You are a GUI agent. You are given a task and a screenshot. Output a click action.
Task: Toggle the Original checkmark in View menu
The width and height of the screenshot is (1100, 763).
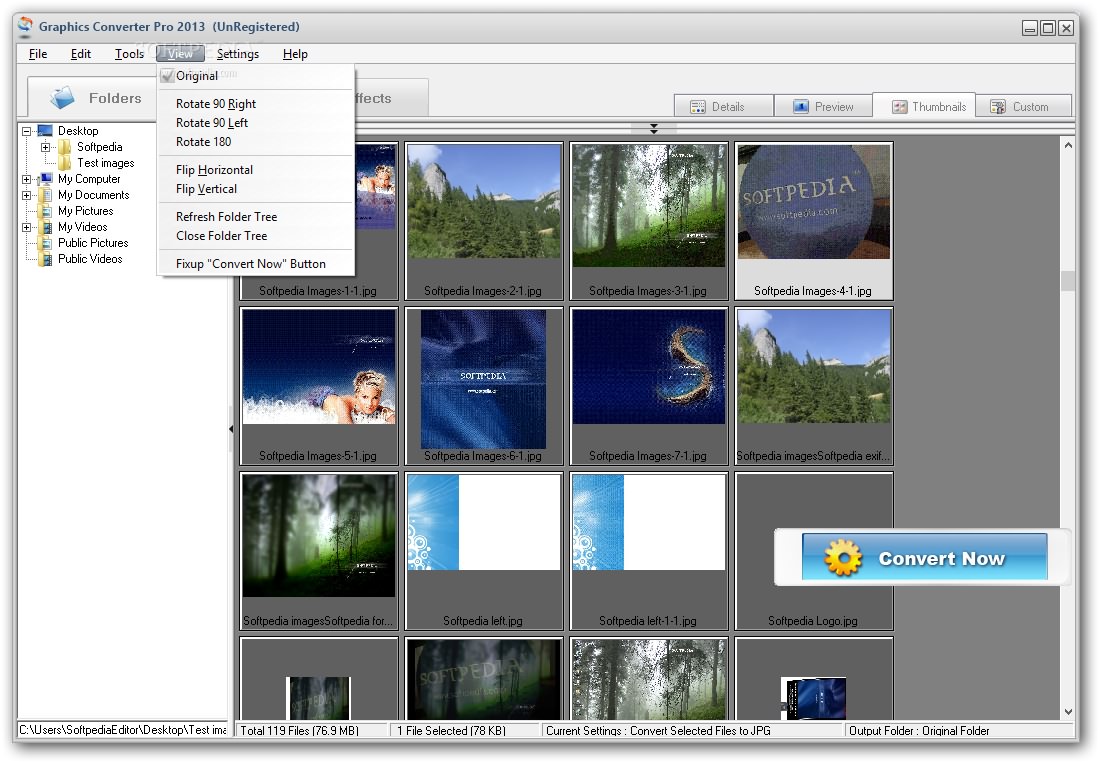pos(167,76)
